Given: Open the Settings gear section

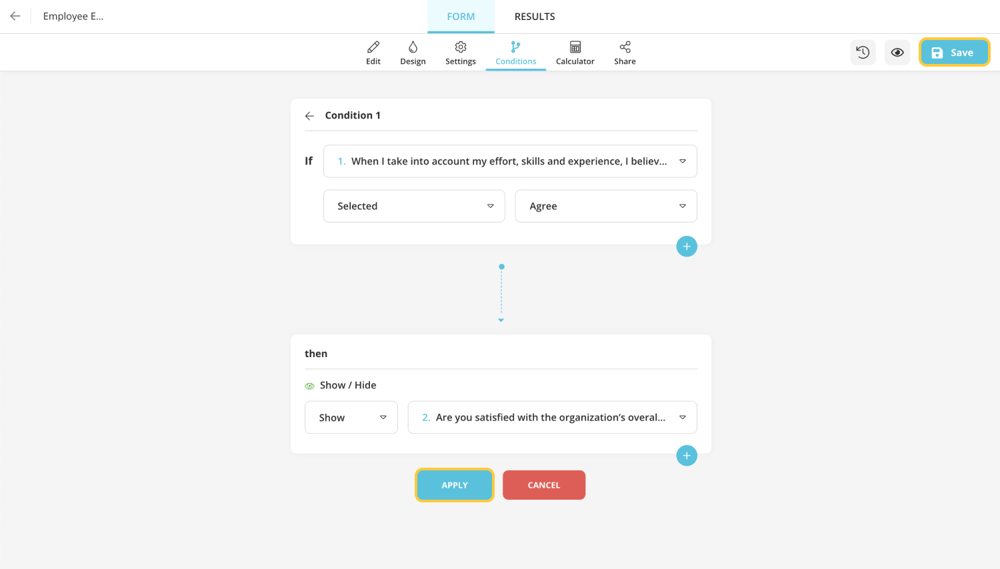Looking at the screenshot, I should click(460, 53).
